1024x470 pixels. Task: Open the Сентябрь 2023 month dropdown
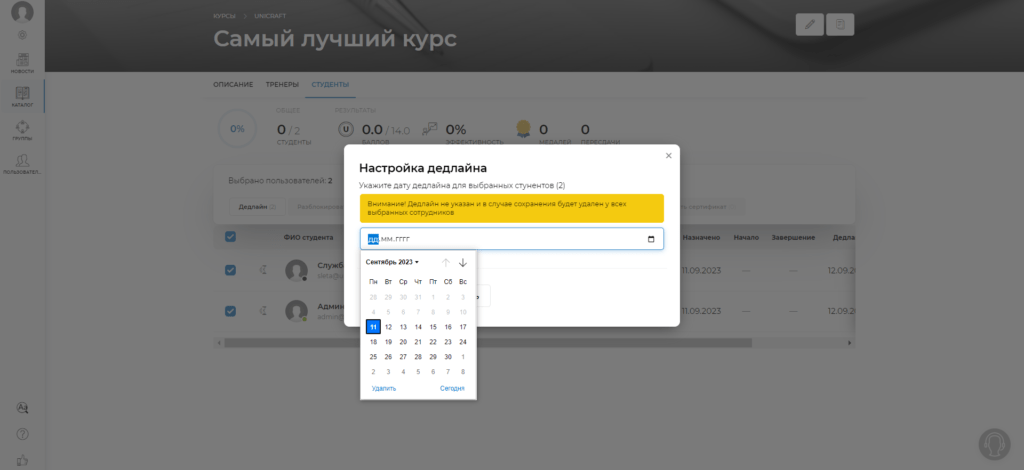[392, 262]
